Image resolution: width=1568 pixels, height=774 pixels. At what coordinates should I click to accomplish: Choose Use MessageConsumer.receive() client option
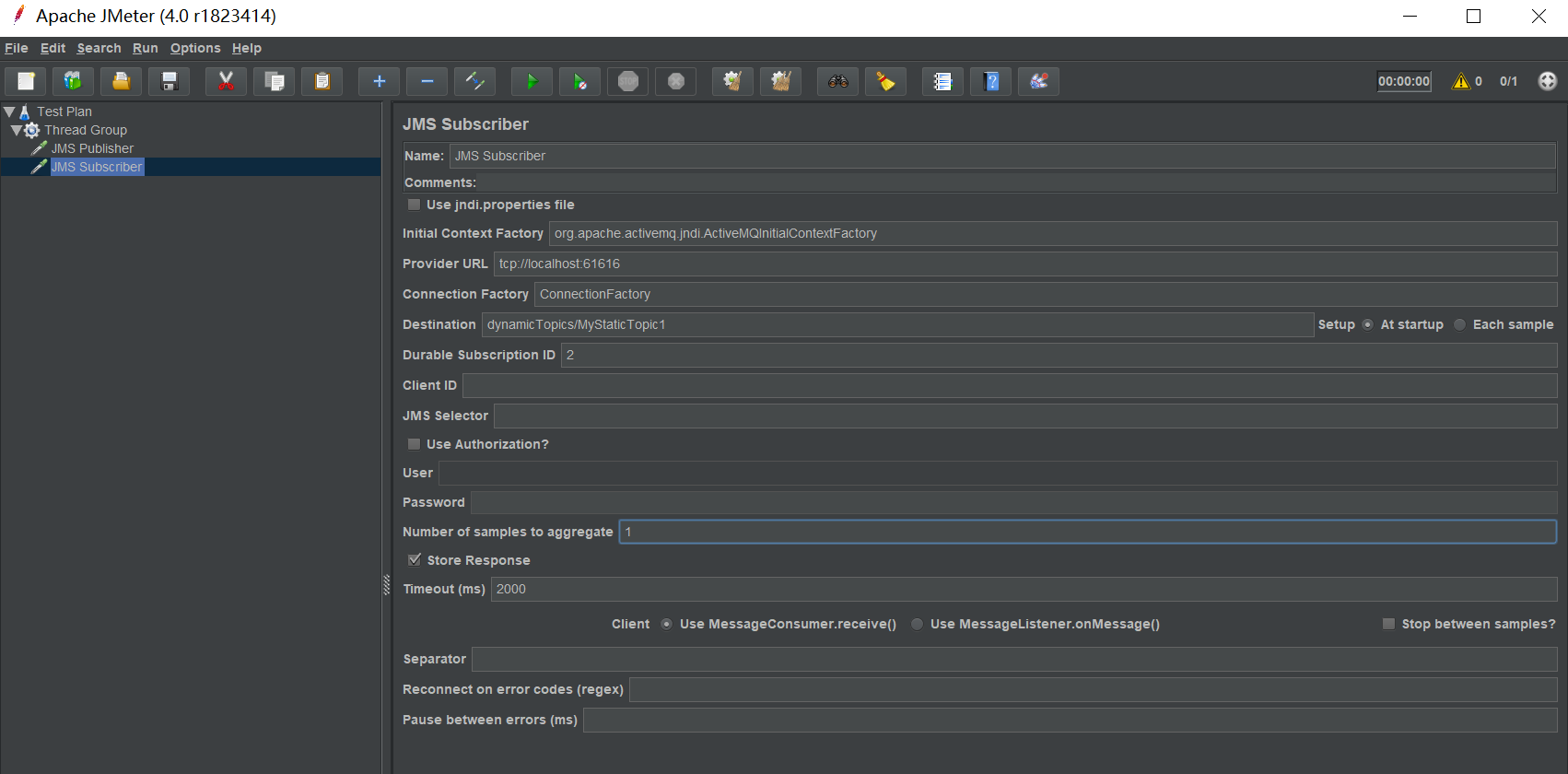(x=667, y=624)
